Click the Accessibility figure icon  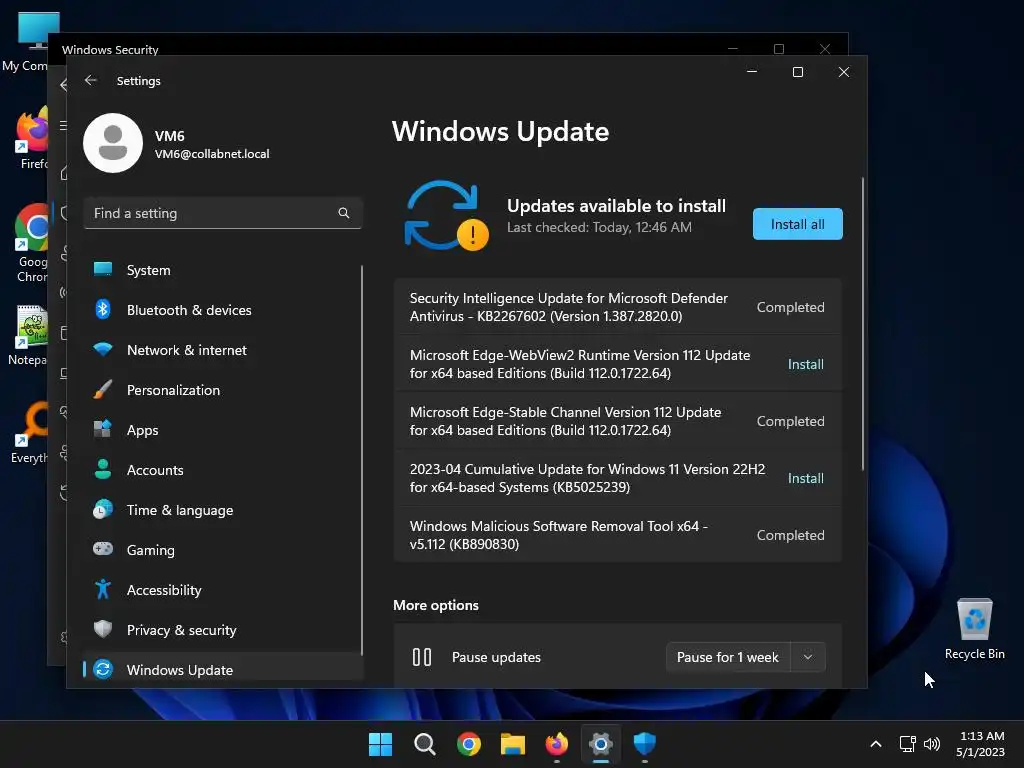(103, 590)
